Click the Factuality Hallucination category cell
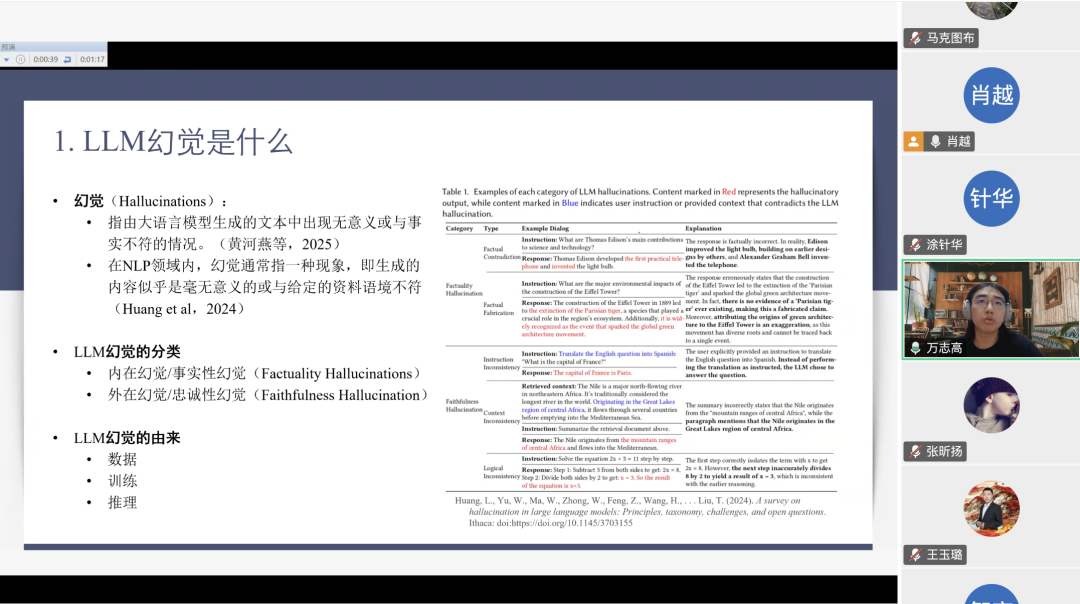The image size is (1080, 604). (464, 289)
